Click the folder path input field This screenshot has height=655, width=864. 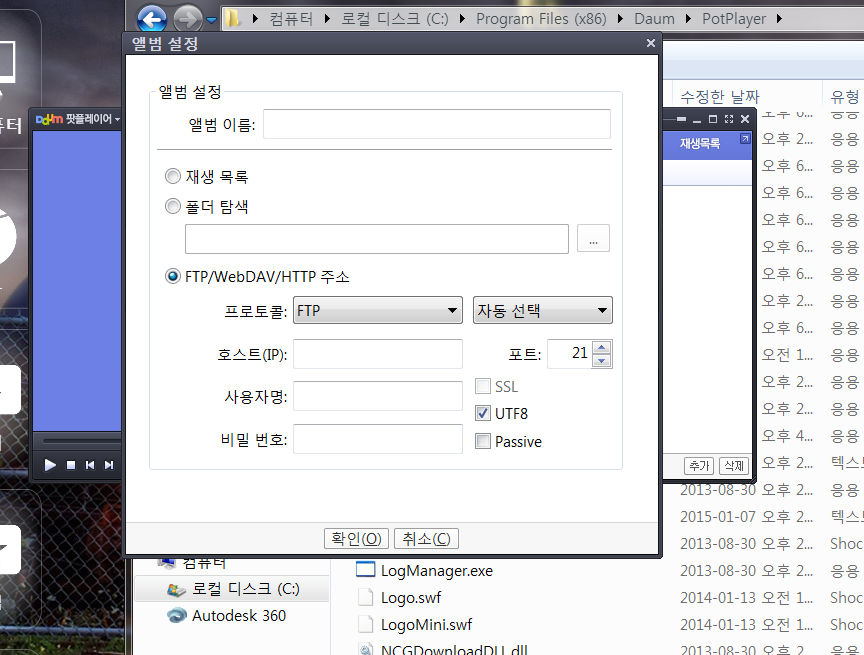pos(376,239)
